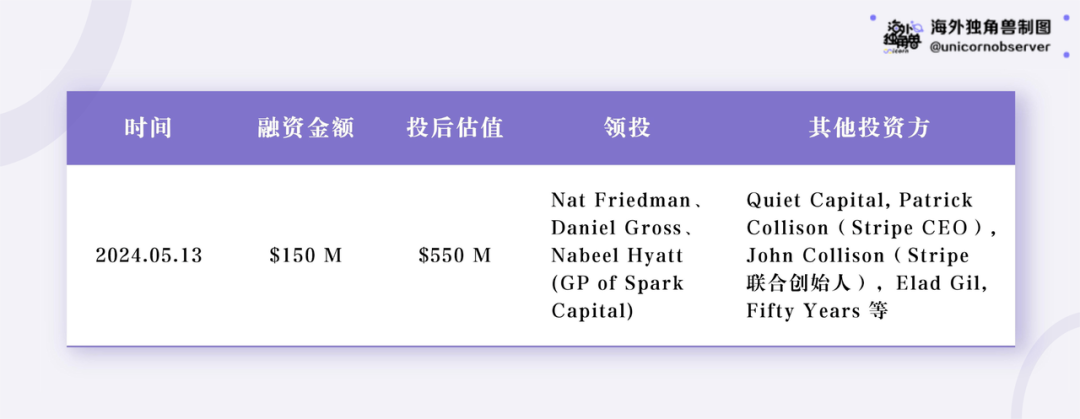Click the 海外独角兽制图 title text

click(x=990, y=28)
